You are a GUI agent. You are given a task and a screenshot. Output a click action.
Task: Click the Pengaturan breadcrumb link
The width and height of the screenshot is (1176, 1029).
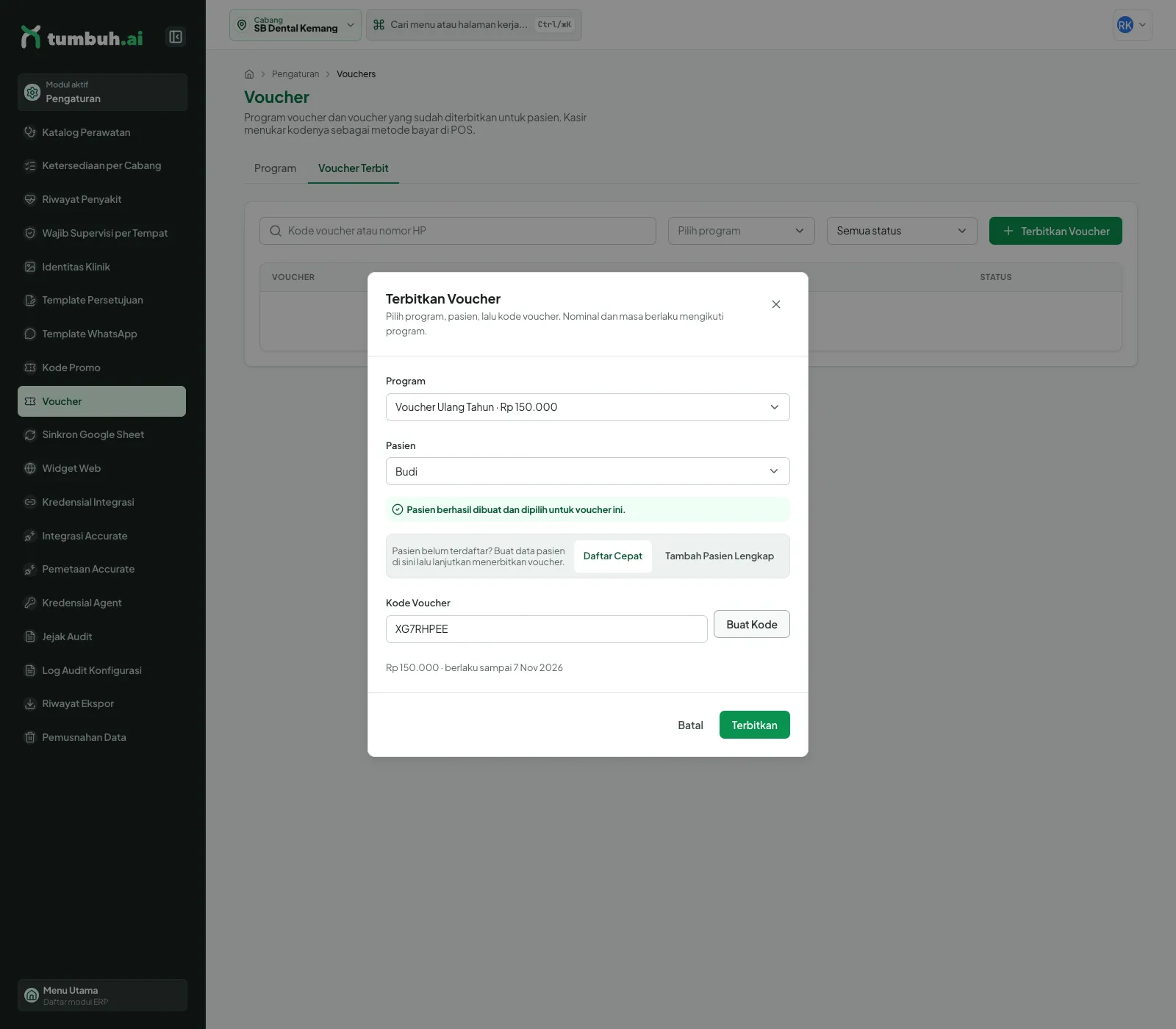pos(295,74)
